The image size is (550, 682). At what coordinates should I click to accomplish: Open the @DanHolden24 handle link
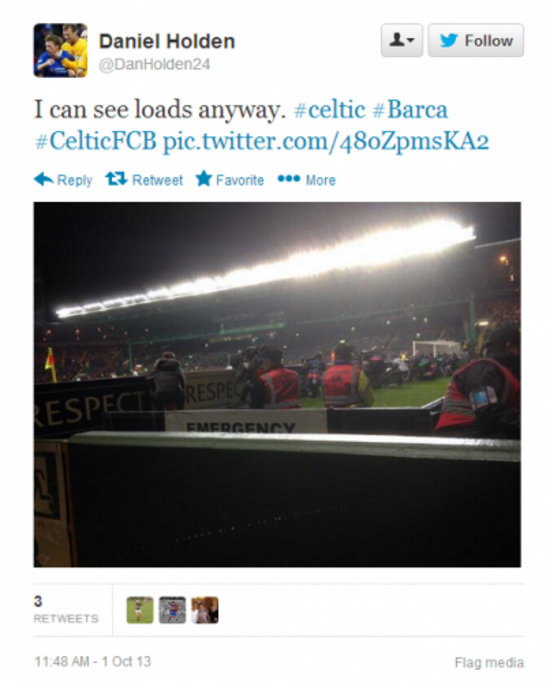click(155, 64)
